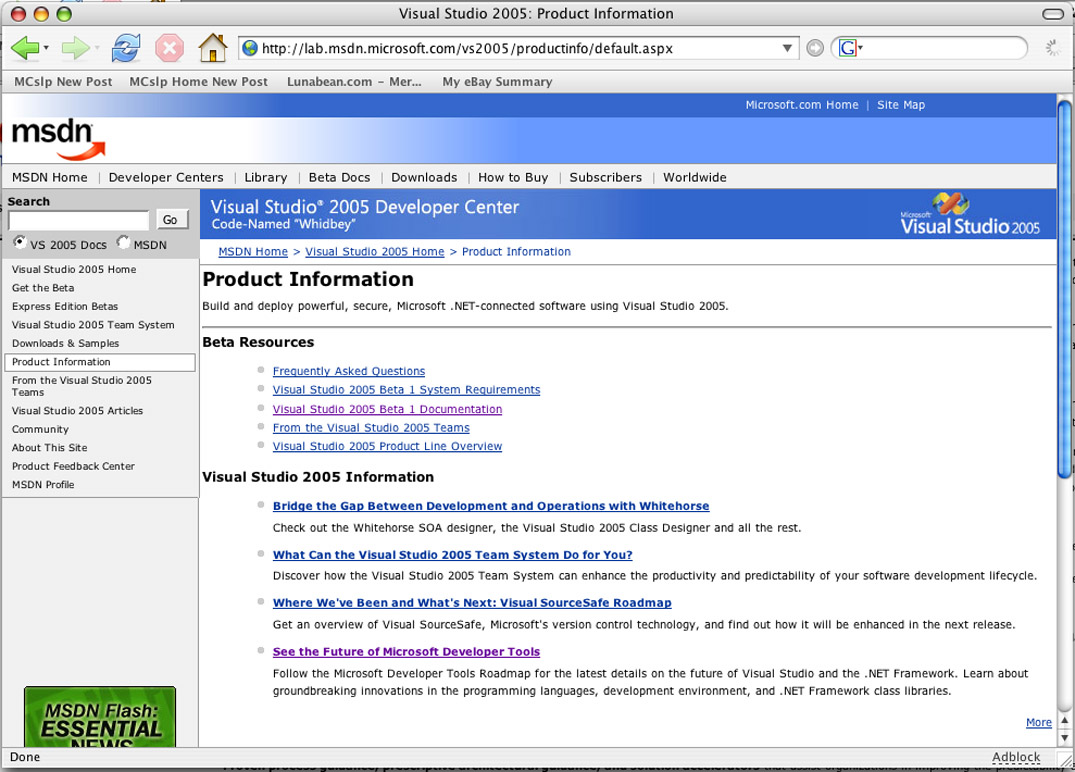Open the MSDN Home nav item
1075x772 pixels.
[x=49, y=178]
